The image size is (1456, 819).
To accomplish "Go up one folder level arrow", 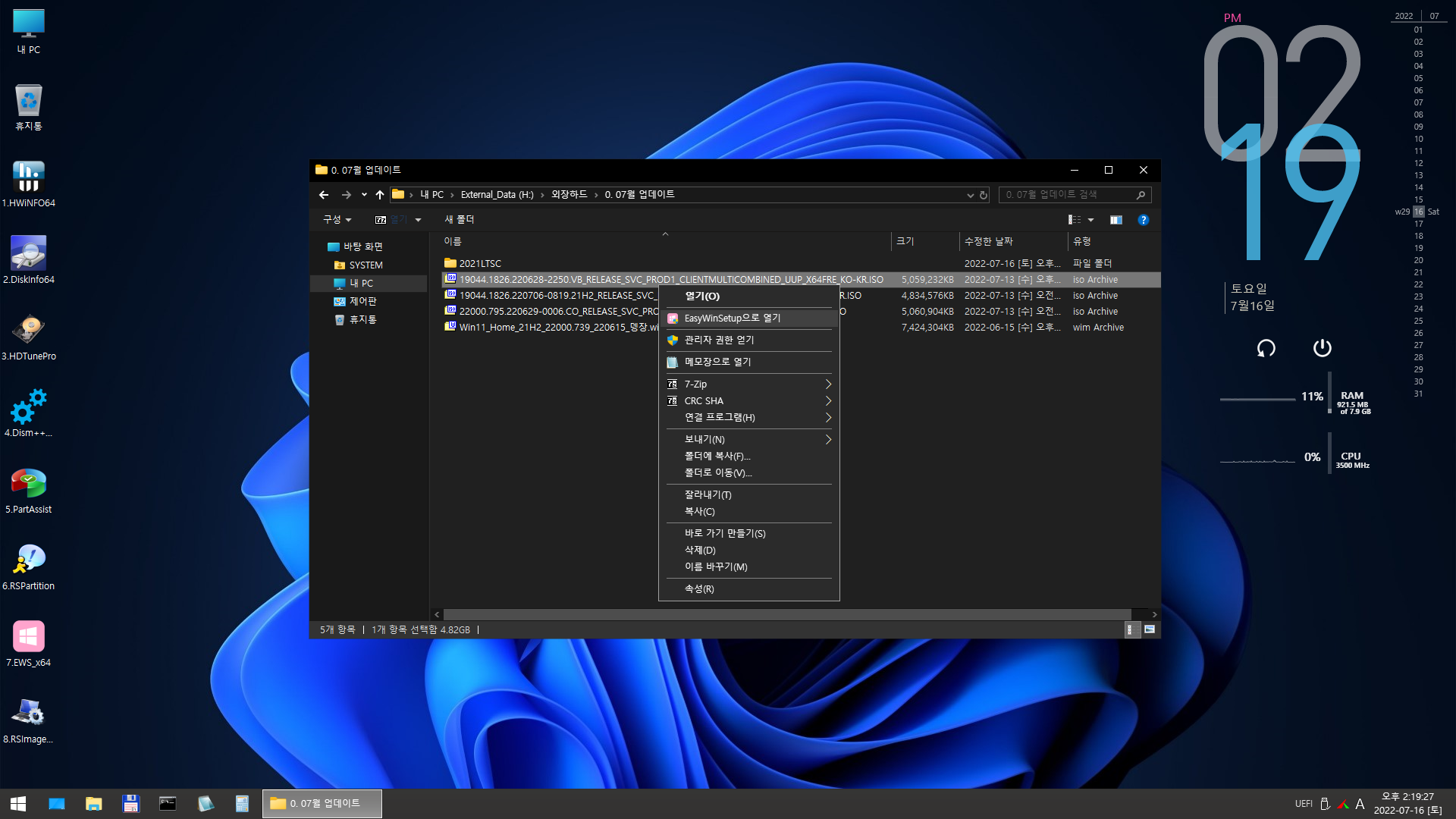I will tap(380, 195).
